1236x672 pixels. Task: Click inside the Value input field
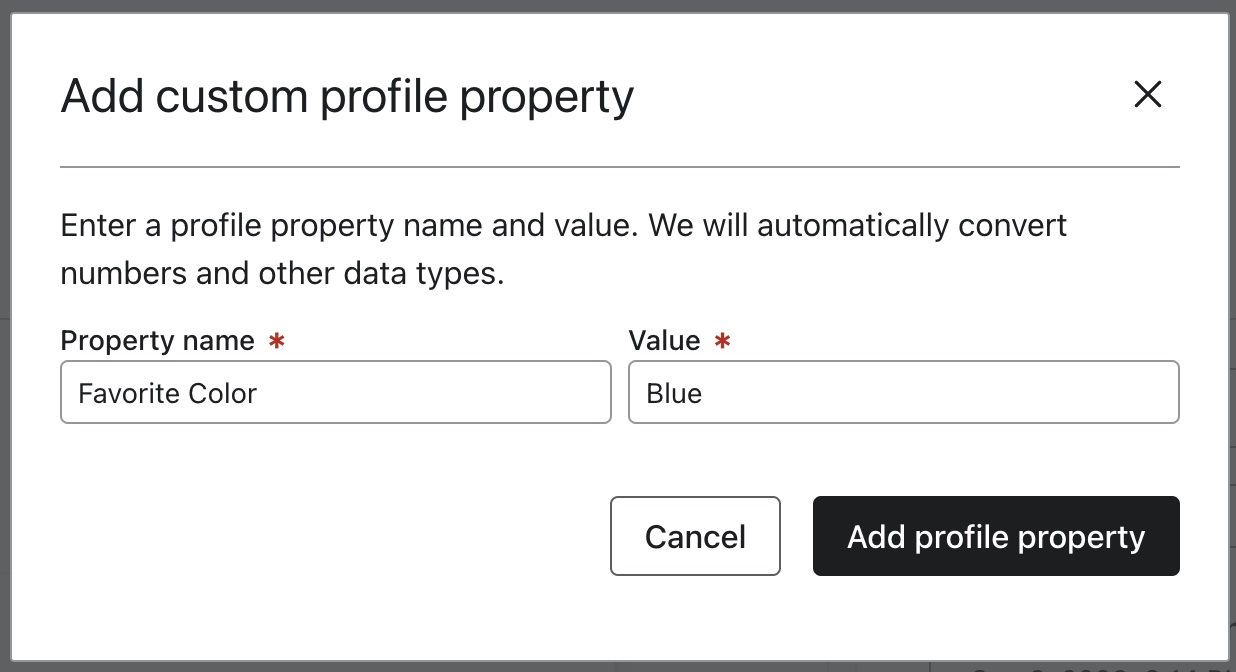(x=903, y=392)
